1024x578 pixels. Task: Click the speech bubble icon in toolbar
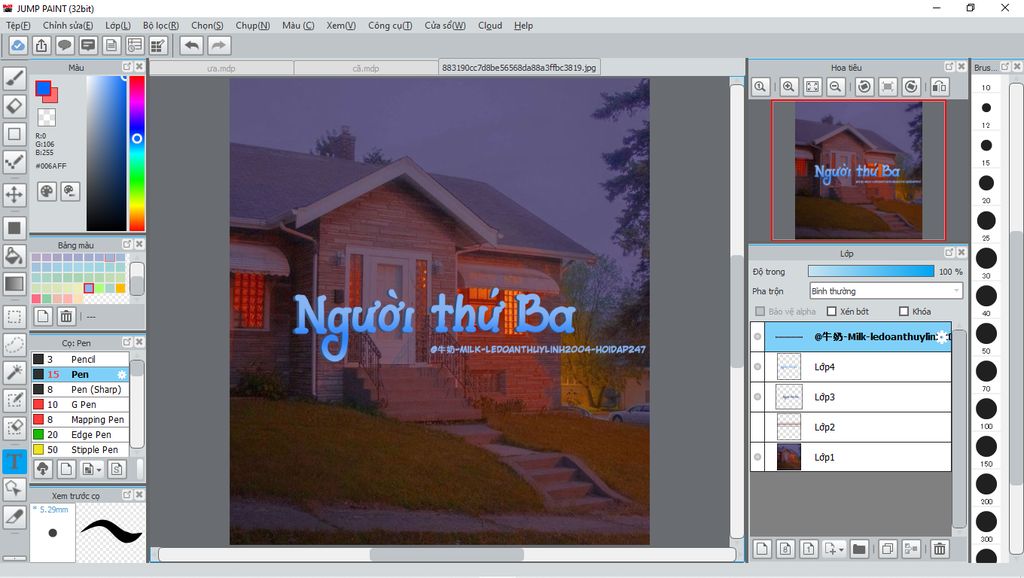(65, 45)
